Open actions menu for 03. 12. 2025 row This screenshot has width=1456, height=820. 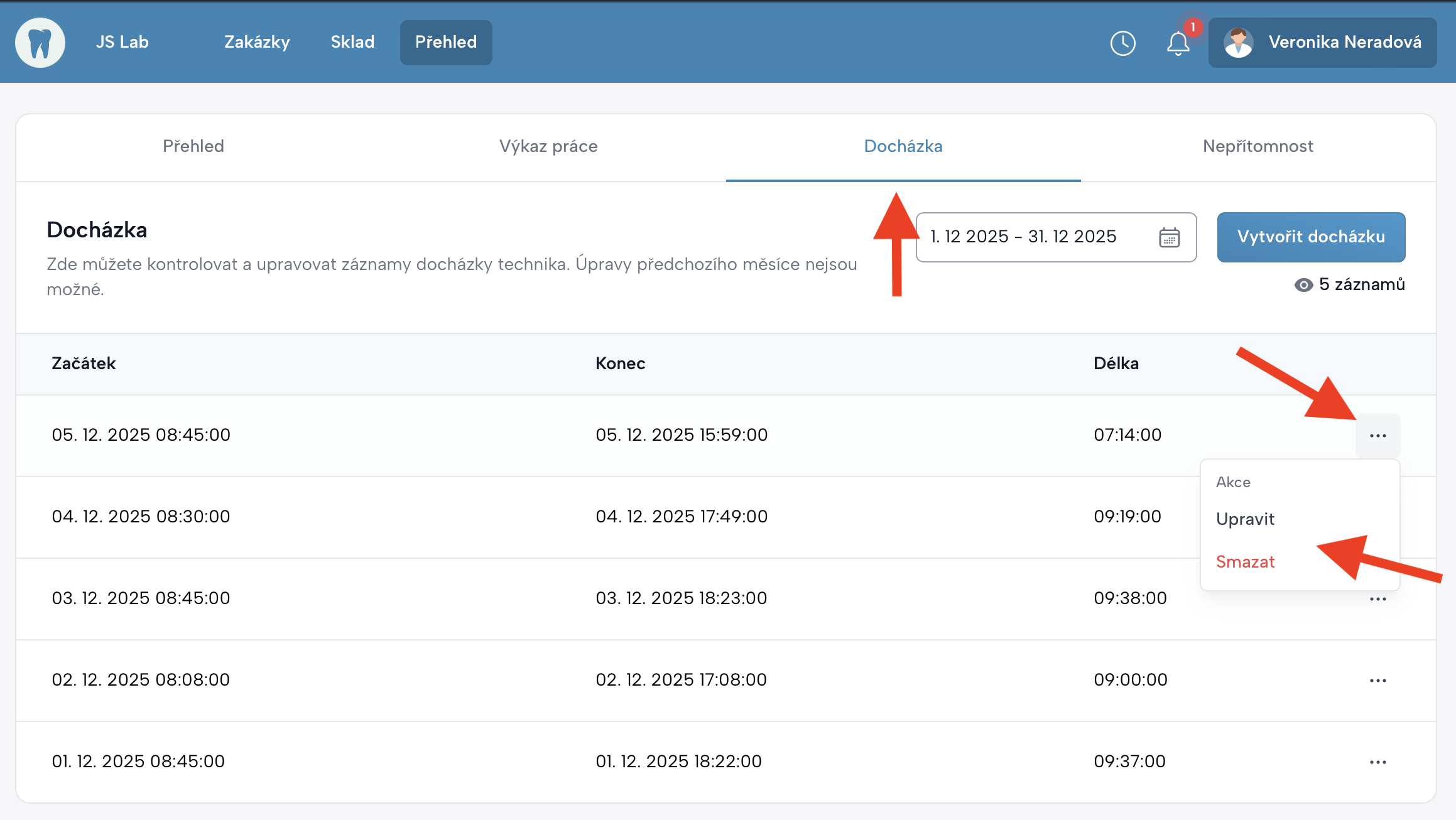pos(1377,599)
